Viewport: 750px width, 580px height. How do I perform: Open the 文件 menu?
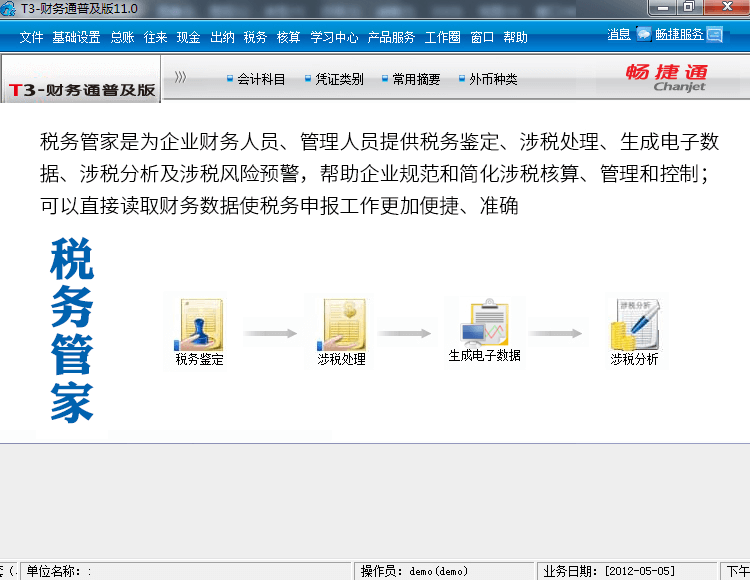[x=31, y=37]
